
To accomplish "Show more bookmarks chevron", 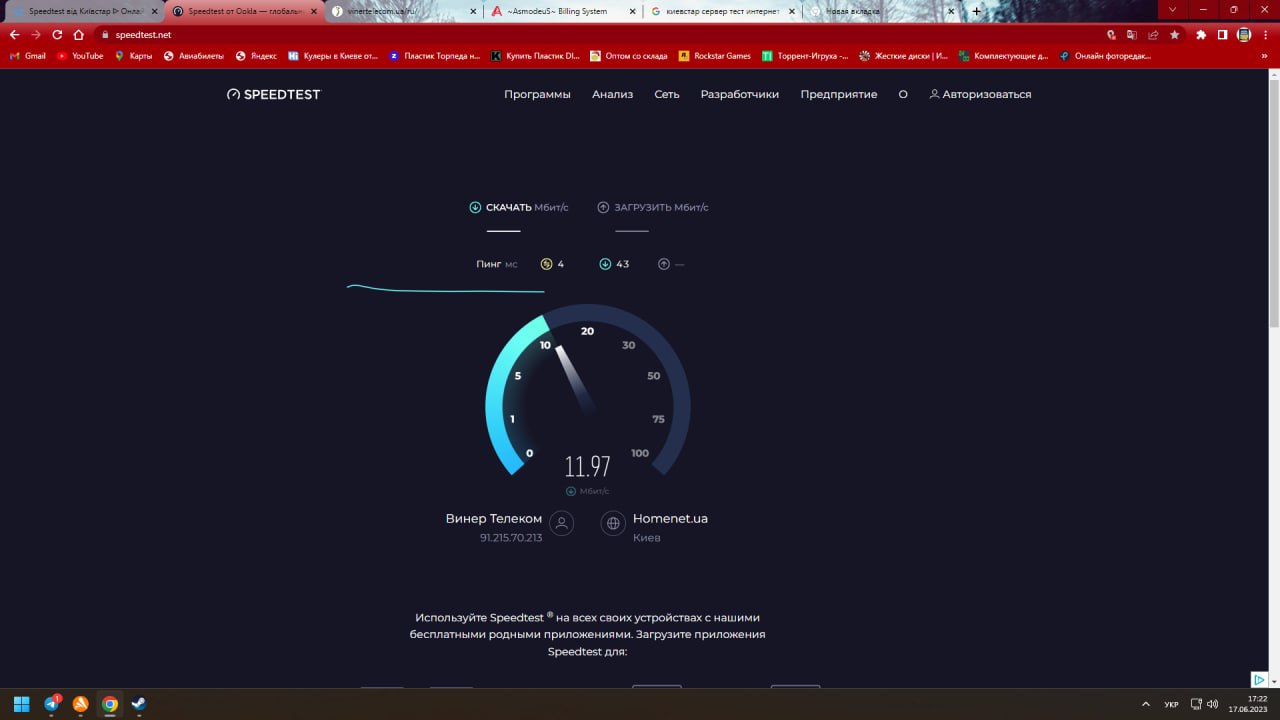I will tap(1265, 56).
